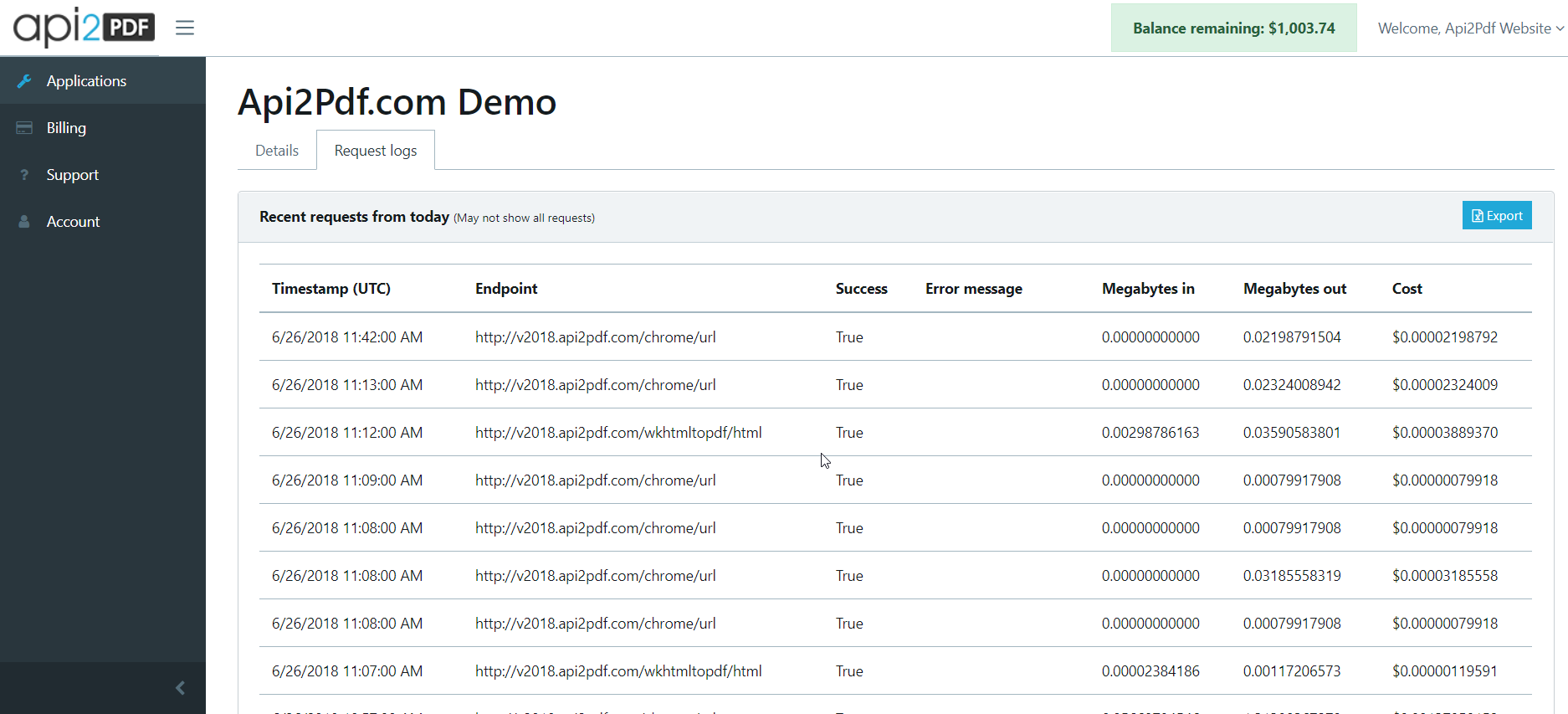Click the user icon beside Account
This screenshot has height=714, width=1568.
tap(24, 222)
